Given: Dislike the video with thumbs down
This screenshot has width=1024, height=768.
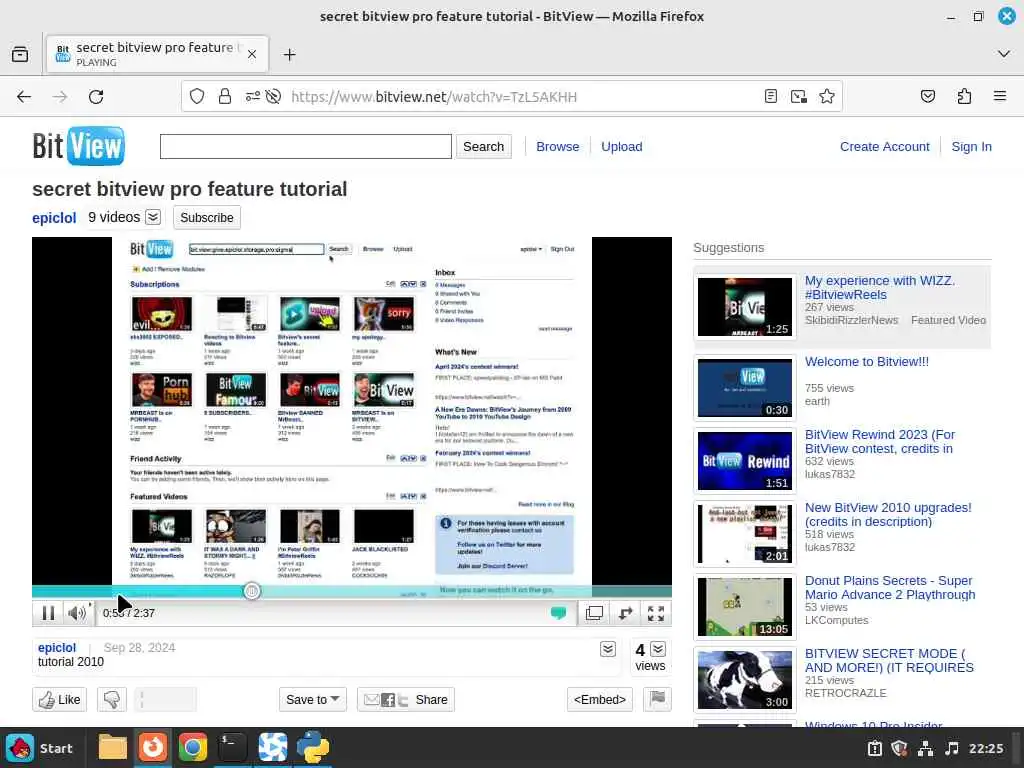Looking at the screenshot, I should pos(112,699).
